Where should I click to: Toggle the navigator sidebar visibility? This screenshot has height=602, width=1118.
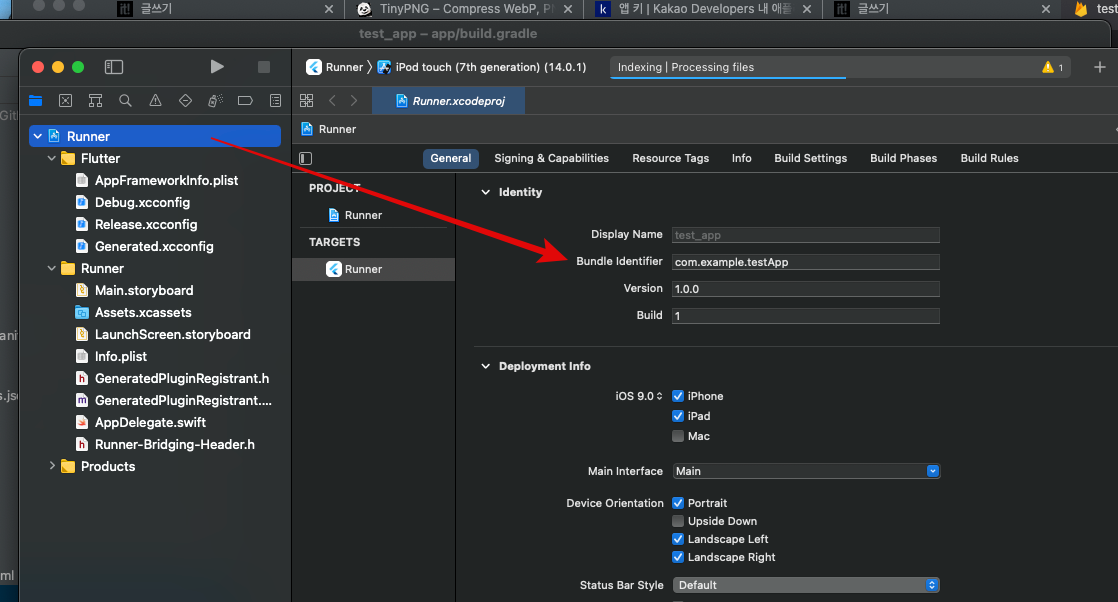point(114,67)
